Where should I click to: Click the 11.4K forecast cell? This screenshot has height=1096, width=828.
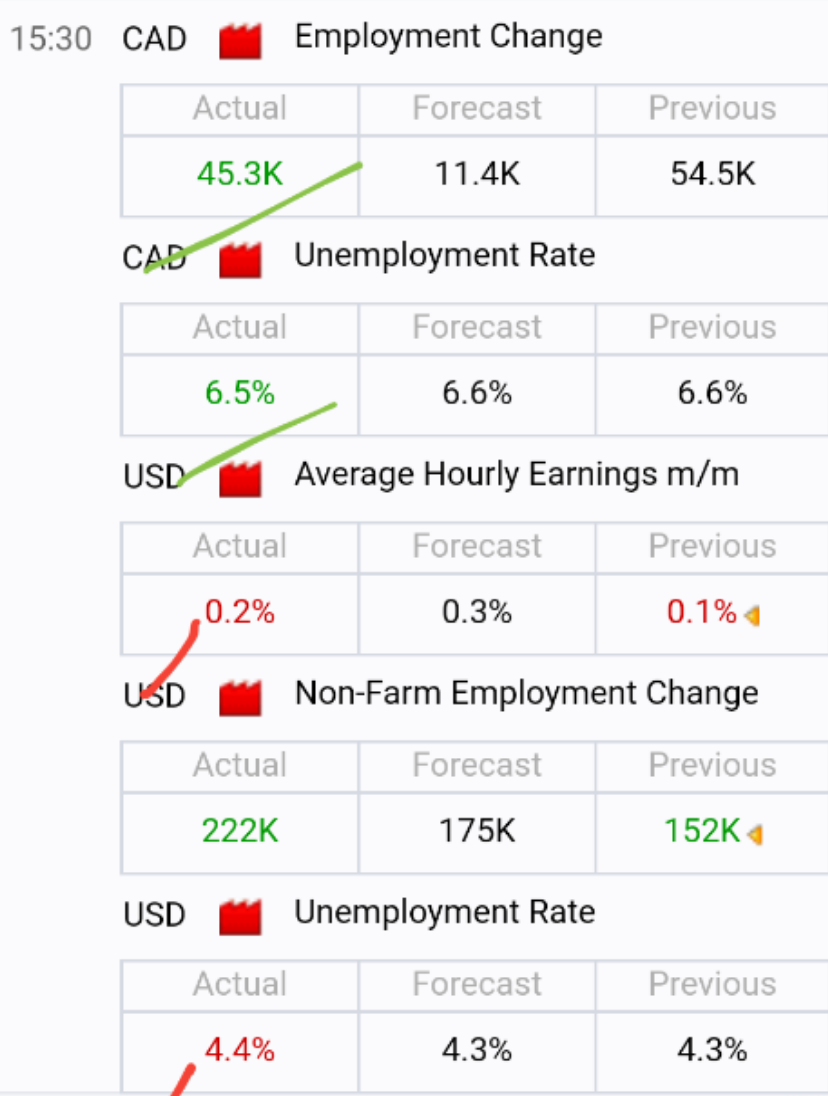[x=477, y=175]
